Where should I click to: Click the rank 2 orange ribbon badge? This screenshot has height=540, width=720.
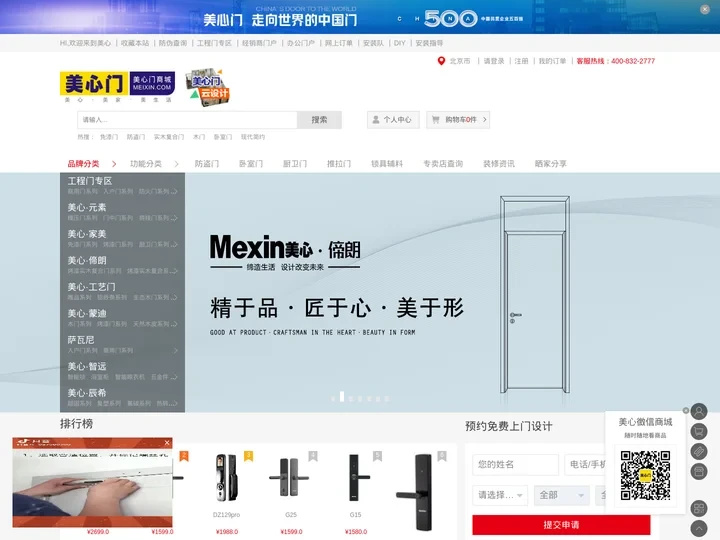click(184, 456)
